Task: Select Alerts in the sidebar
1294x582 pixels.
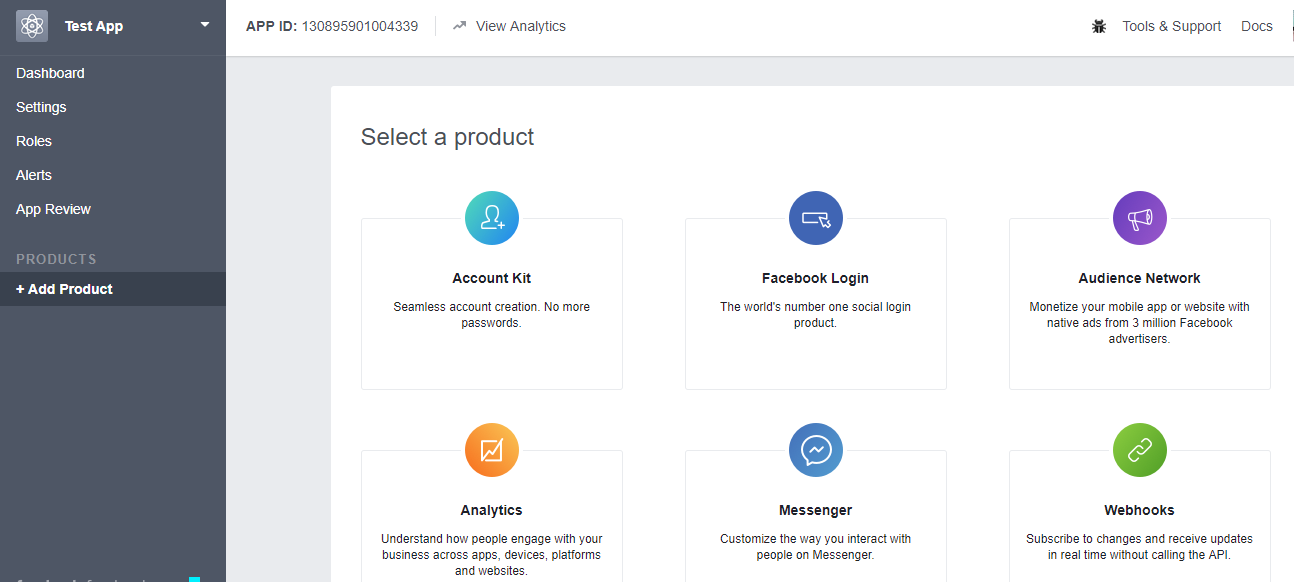Action: [x=113, y=175]
